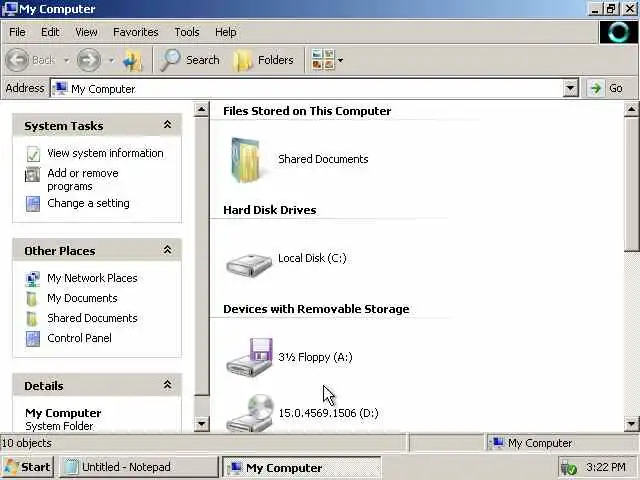Click the 3:22 PM clock
Viewport: 640px width, 480px height.
click(606, 467)
